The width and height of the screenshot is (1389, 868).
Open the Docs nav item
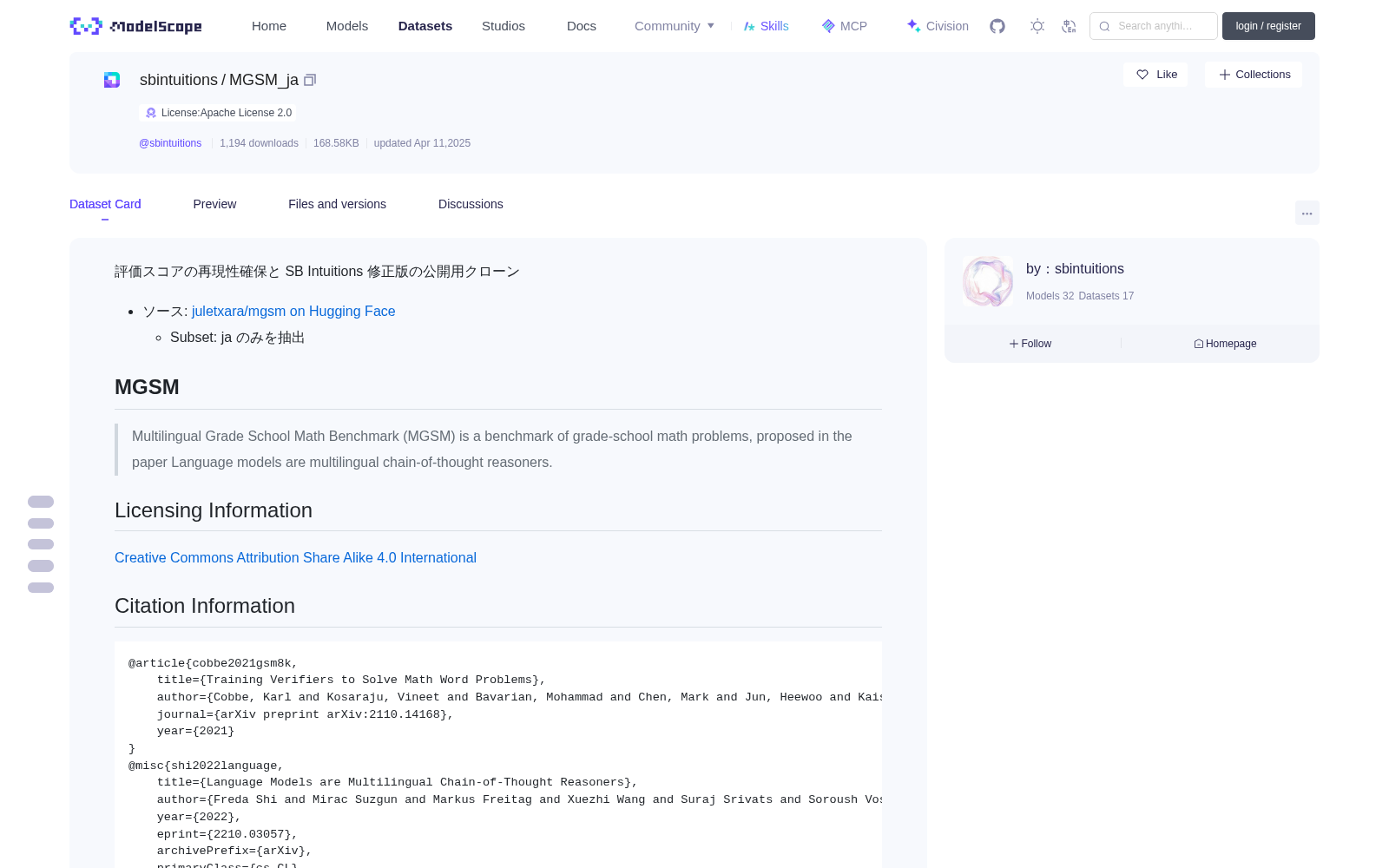click(x=582, y=26)
